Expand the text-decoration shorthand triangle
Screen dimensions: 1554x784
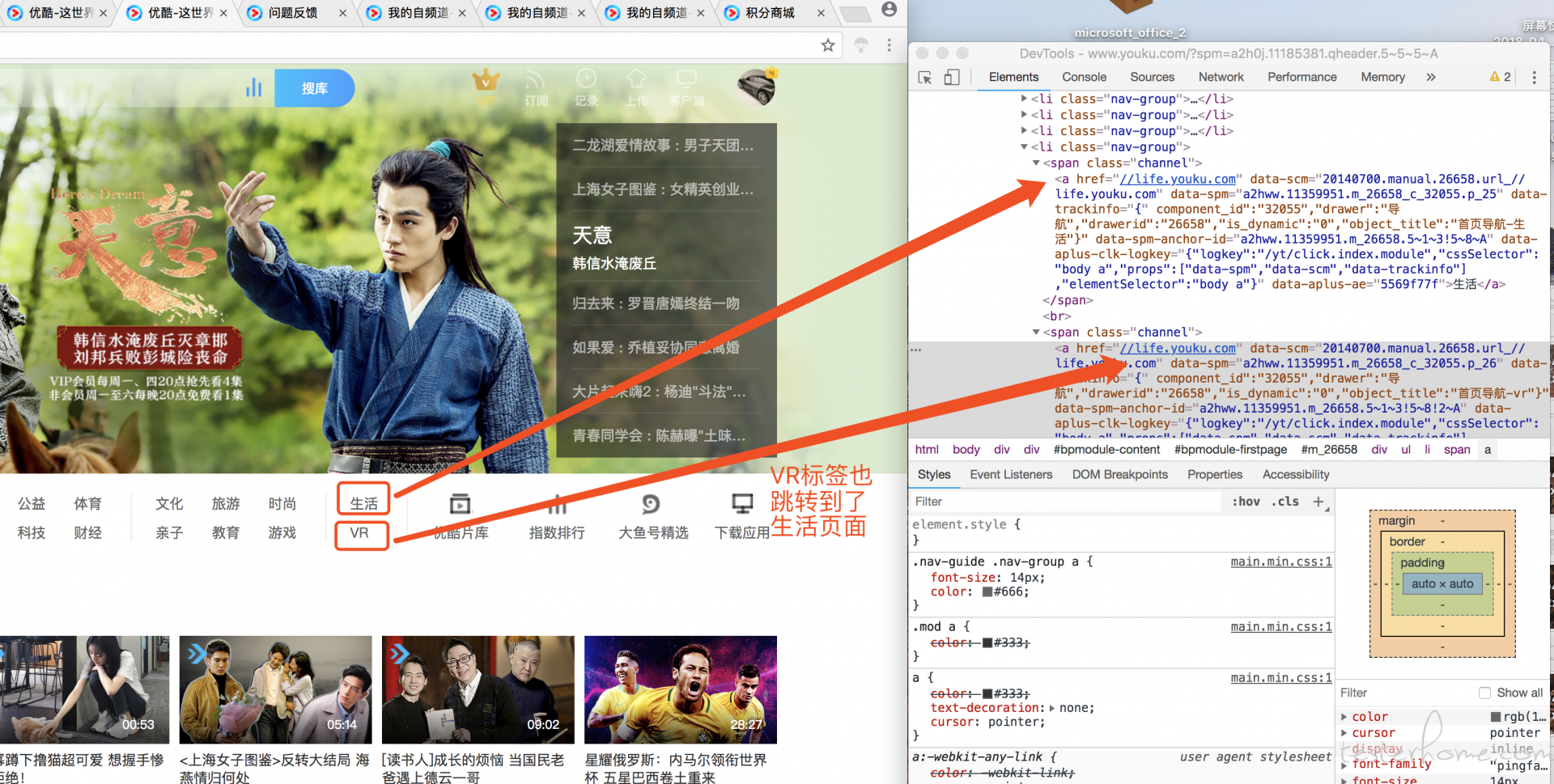click(x=1051, y=708)
